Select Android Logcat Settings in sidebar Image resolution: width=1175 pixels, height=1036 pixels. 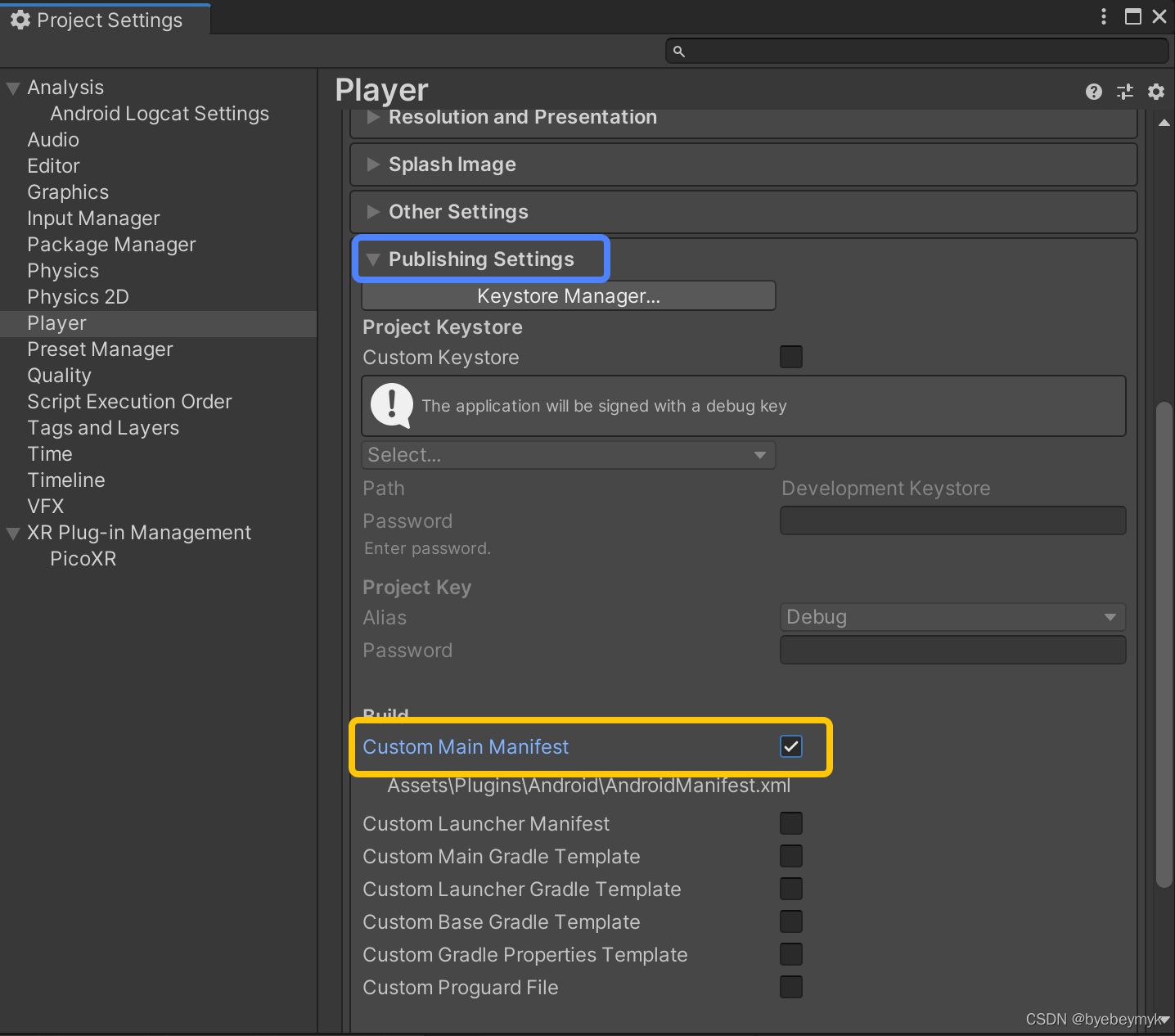point(160,114)
